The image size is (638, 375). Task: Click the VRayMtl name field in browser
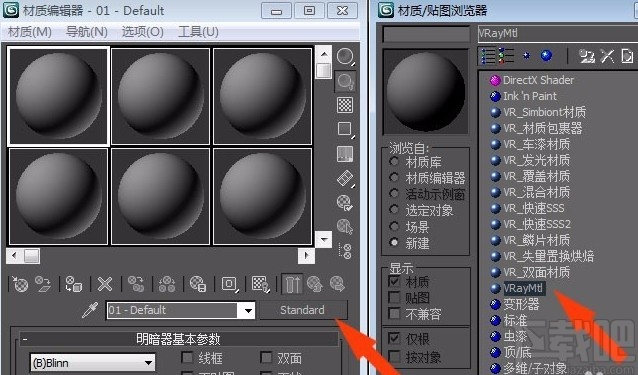click(x=557, y=33)
